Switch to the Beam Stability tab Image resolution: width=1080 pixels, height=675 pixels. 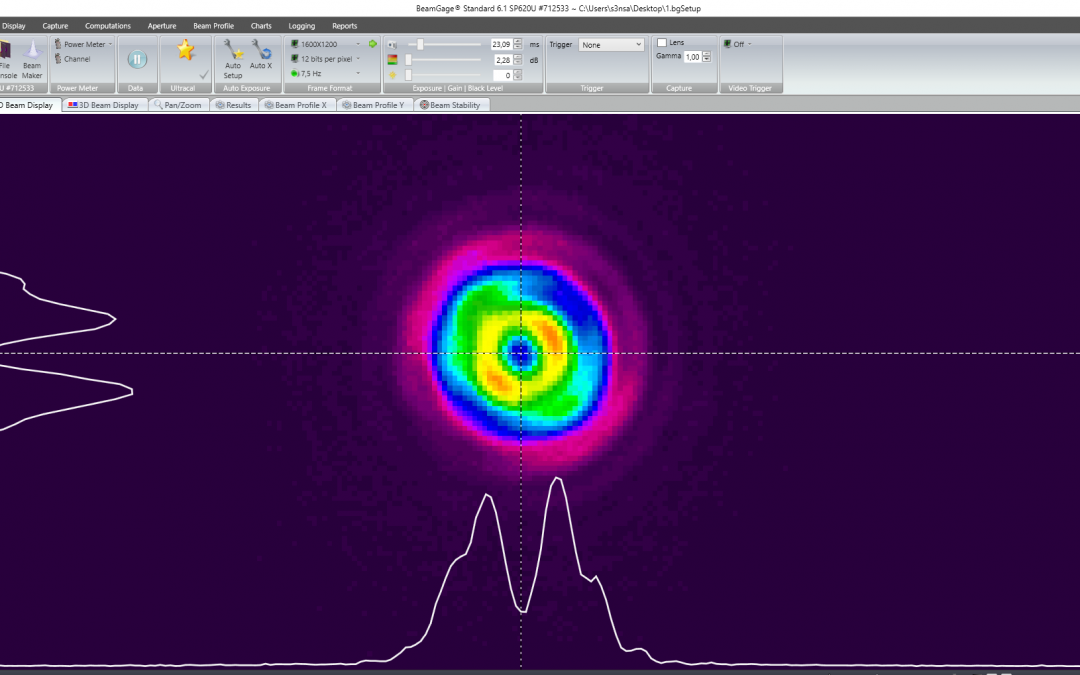click(x=451, y=105)
